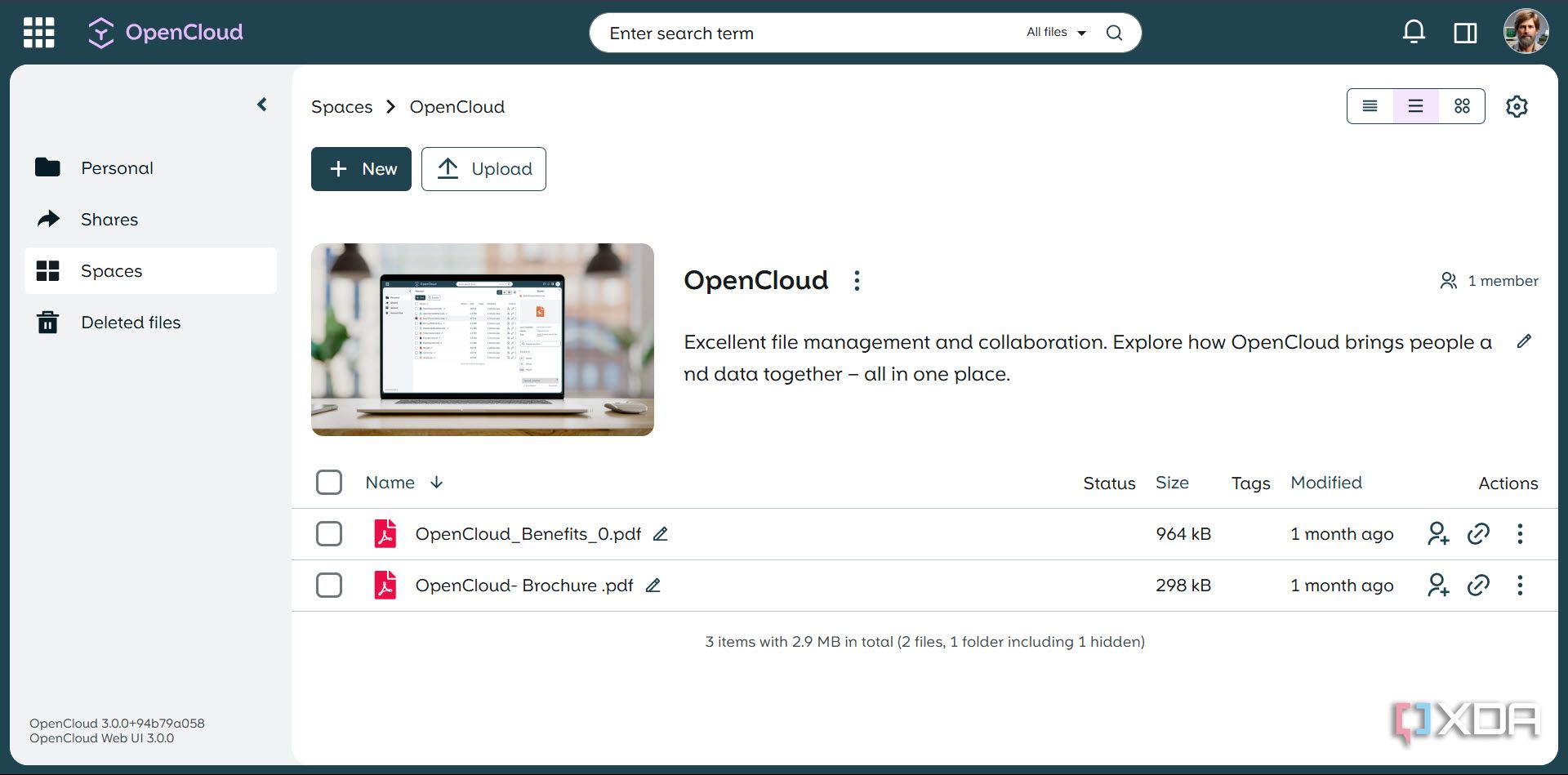Screen dimensions: 1568x775
Task: Click the OpenCloud logo
Action: (166, 33)
